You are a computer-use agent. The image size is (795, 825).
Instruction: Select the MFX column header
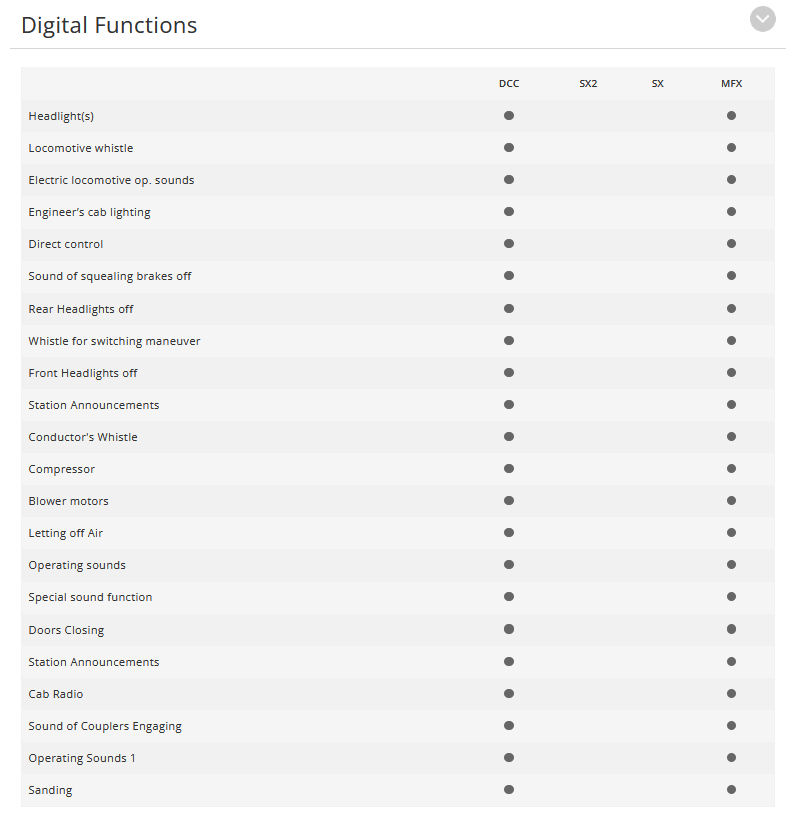click(731, 84)
